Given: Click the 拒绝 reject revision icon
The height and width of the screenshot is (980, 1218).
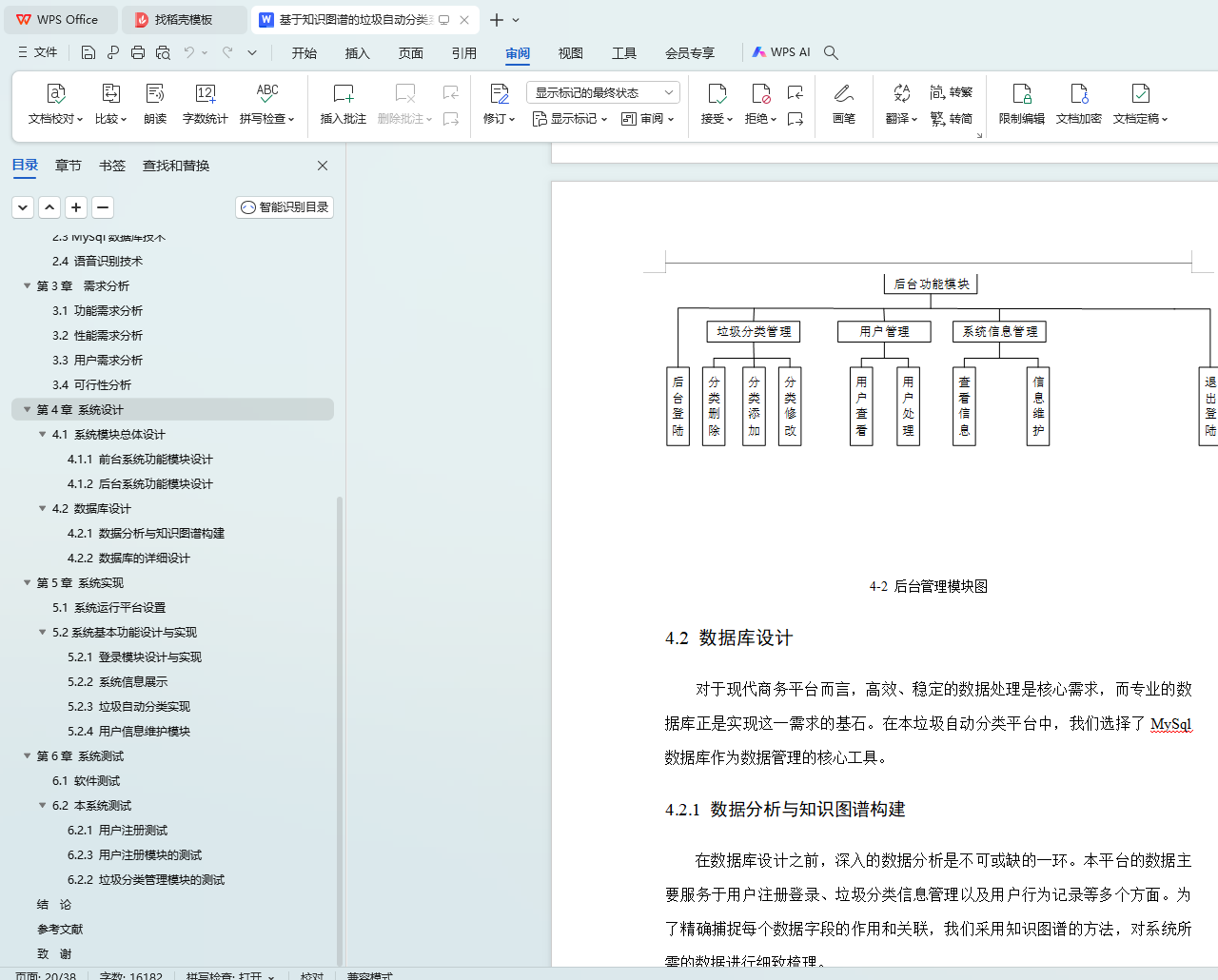Looking at the screenshot, I should [760, 93].
